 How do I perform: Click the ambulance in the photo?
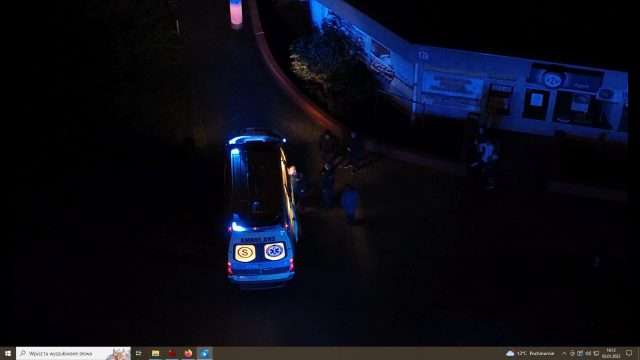pyautogui.click(x=261, y=209)
